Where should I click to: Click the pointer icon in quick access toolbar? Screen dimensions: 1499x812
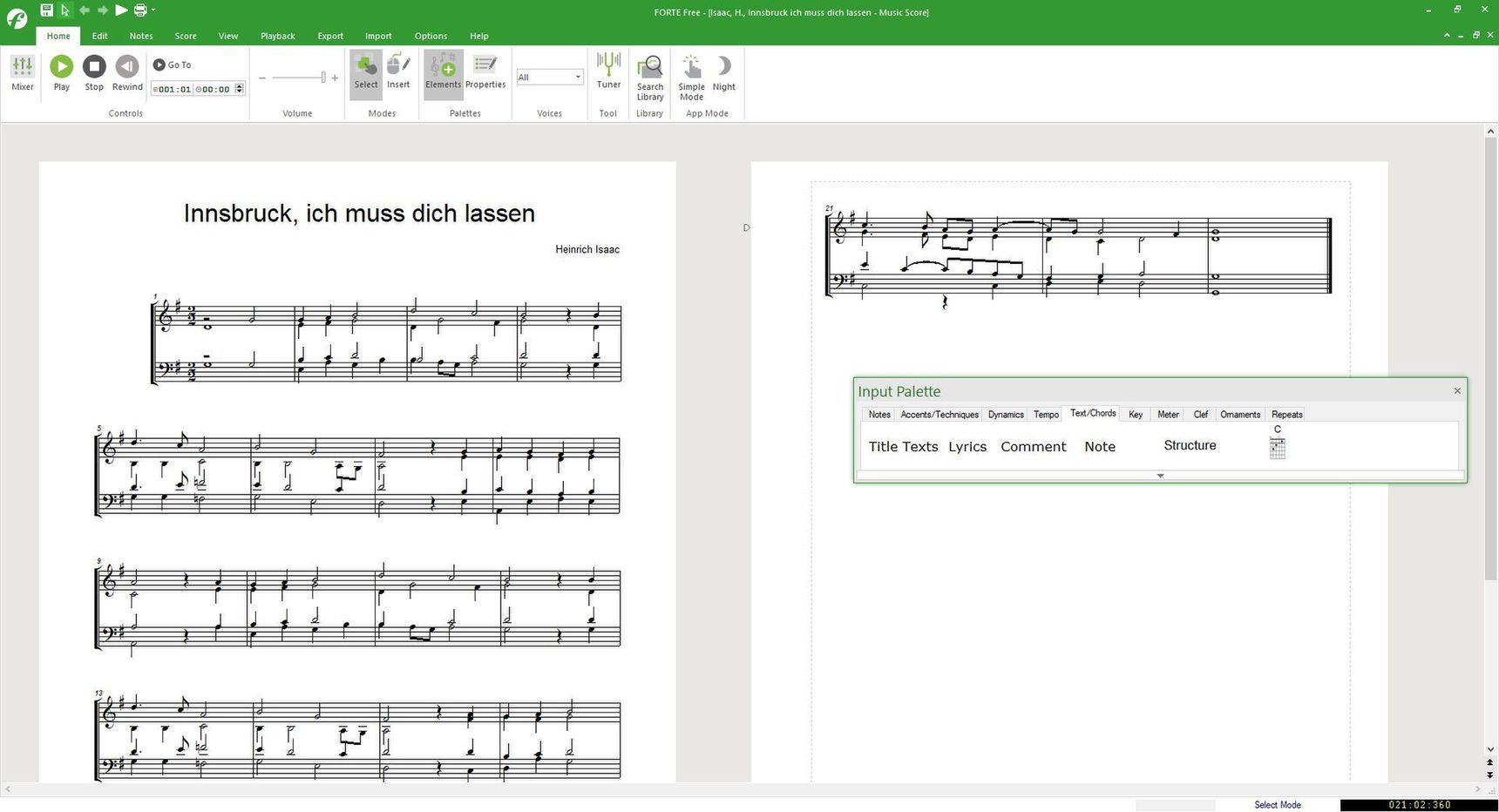(65, 10)
